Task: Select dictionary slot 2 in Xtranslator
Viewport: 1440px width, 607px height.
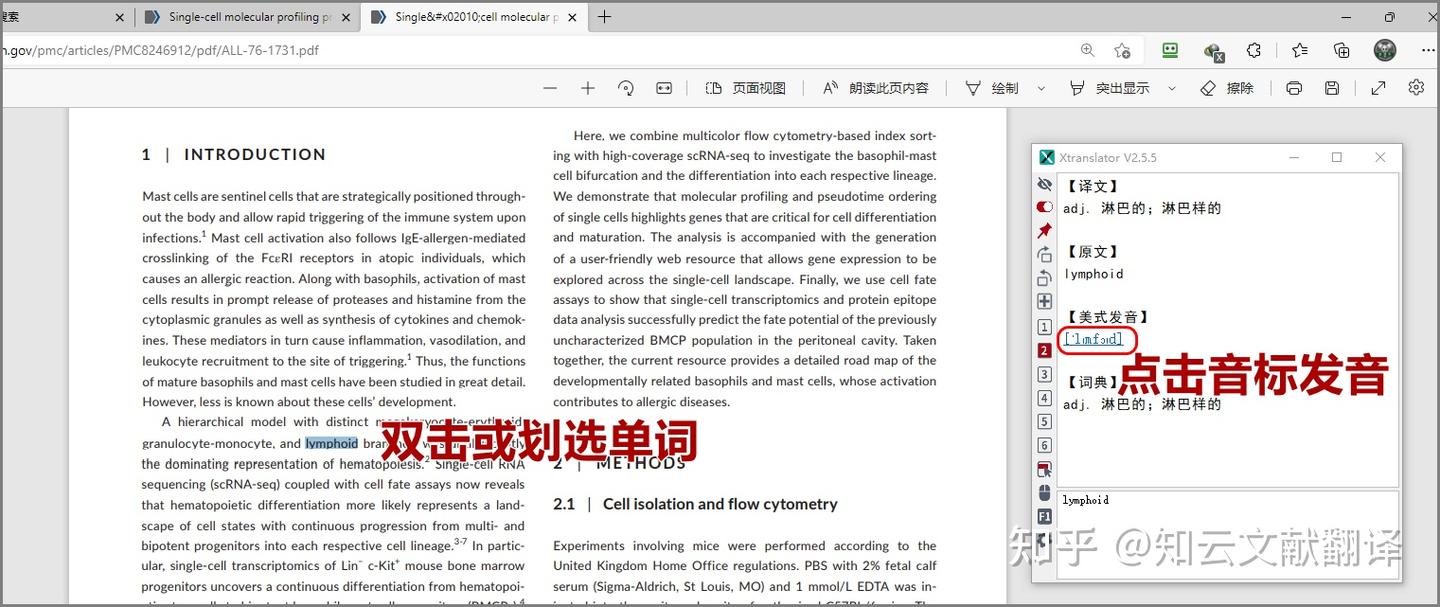Action: tap(1044, 350)
